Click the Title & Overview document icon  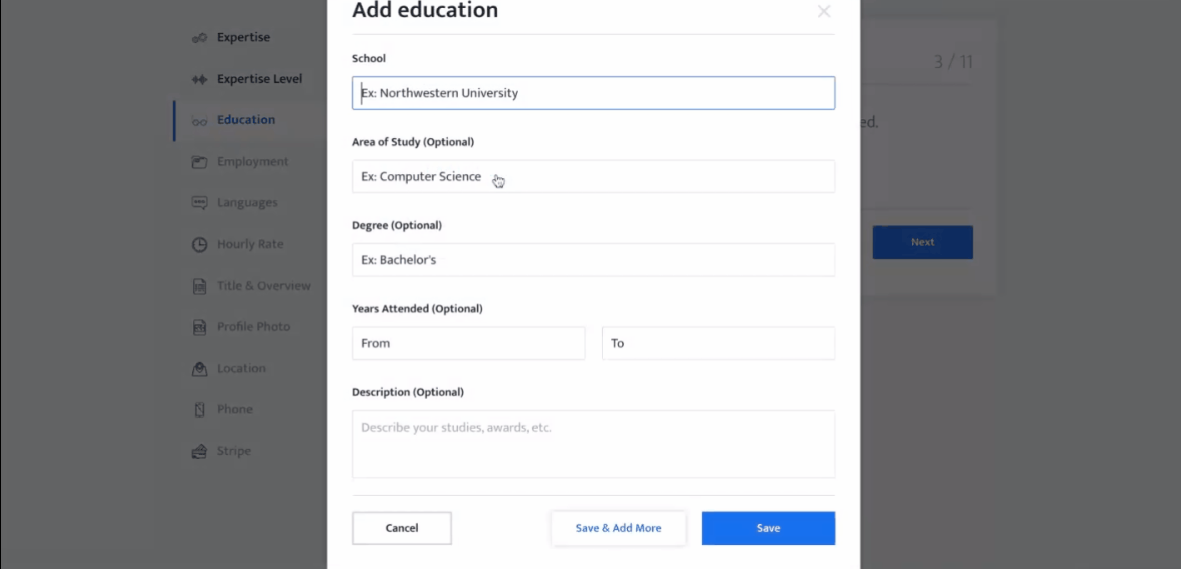[199, 286]
